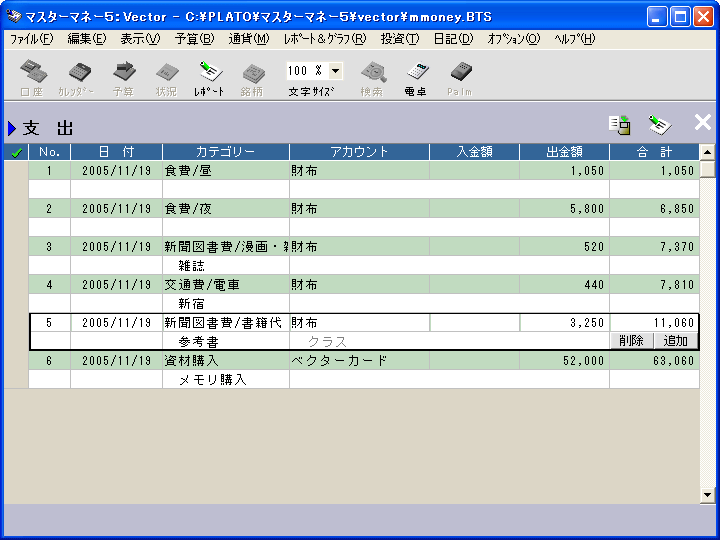Click the export list icon beside 支出 header
Image resolution: width=720 pixels, height=540 pixels.
[x=620, y=124]
